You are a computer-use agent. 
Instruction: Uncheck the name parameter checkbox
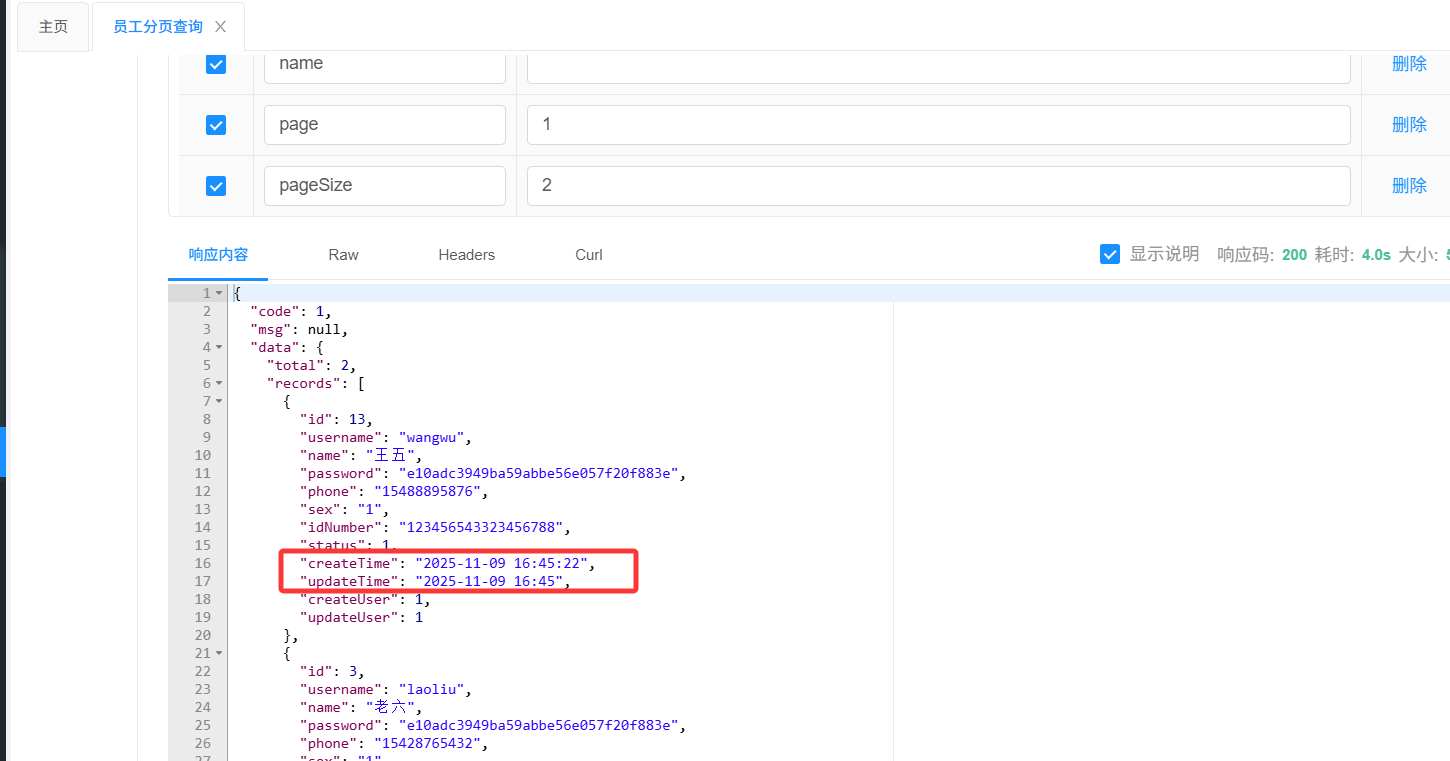(216, 64)
